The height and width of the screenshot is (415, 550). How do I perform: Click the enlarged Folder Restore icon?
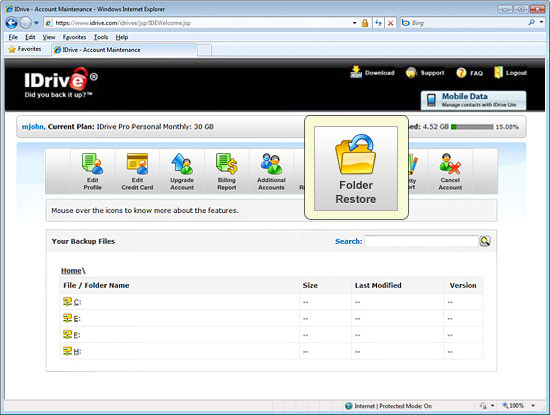click(x=356, y=168)
